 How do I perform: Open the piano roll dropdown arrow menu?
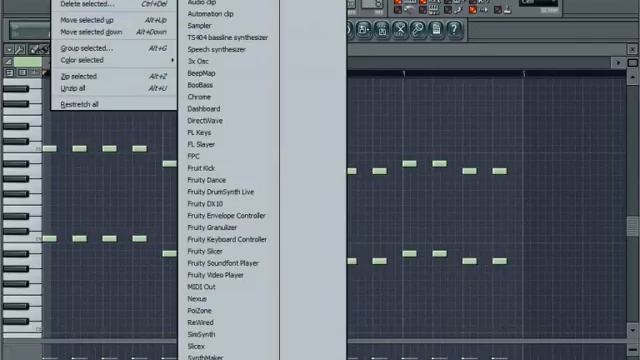coord(9,50)
